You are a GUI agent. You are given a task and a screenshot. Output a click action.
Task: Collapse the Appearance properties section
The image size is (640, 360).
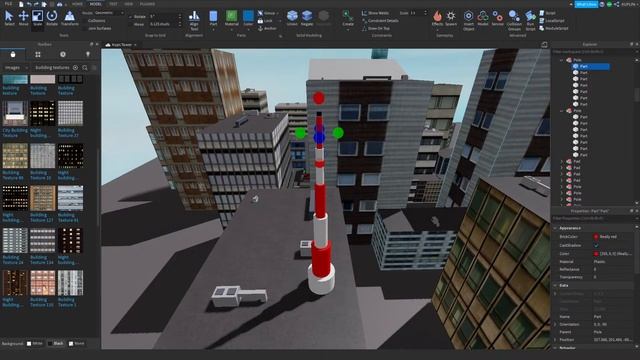click(556, 228)
